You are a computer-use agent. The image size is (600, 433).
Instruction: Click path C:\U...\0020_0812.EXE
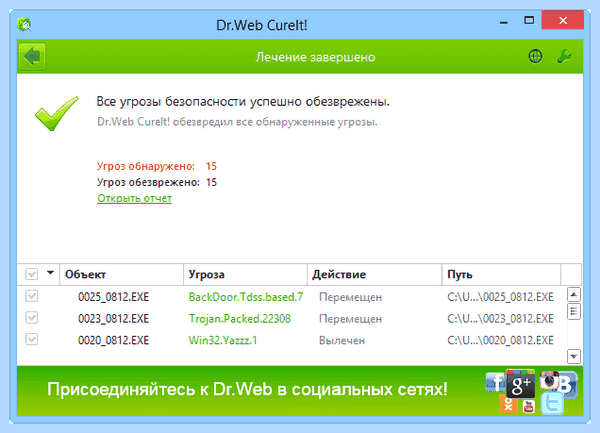pos(500,340)
